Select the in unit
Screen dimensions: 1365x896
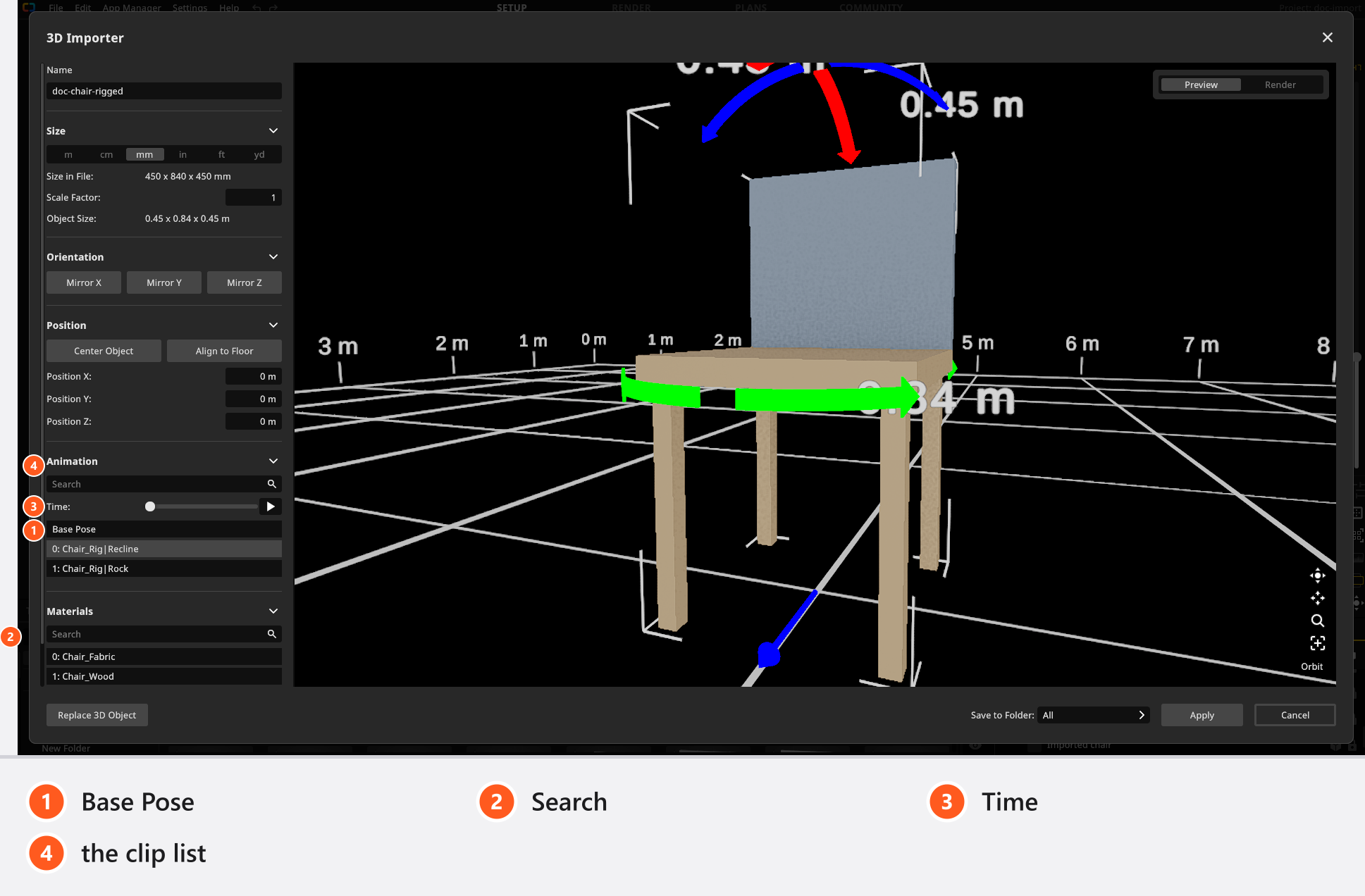point(183,154)
